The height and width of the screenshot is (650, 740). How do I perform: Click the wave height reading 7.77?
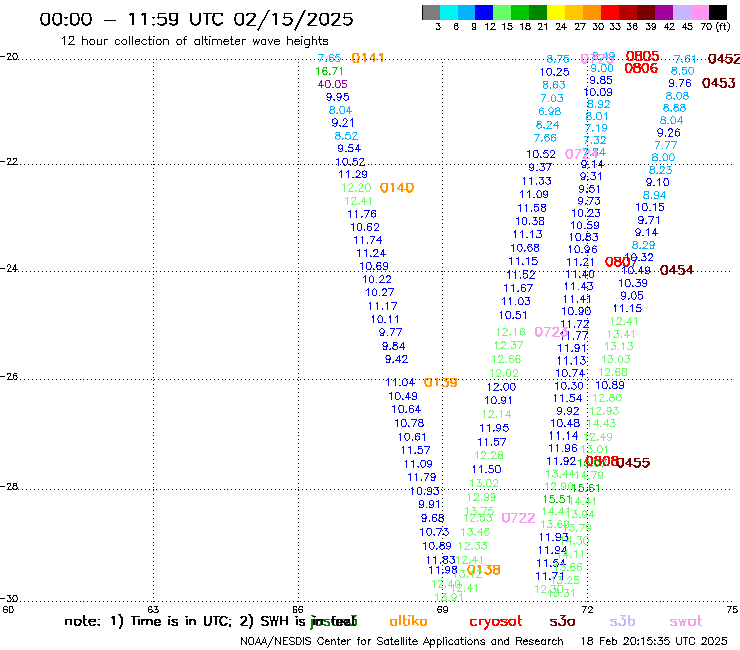[x=666, y=145]
